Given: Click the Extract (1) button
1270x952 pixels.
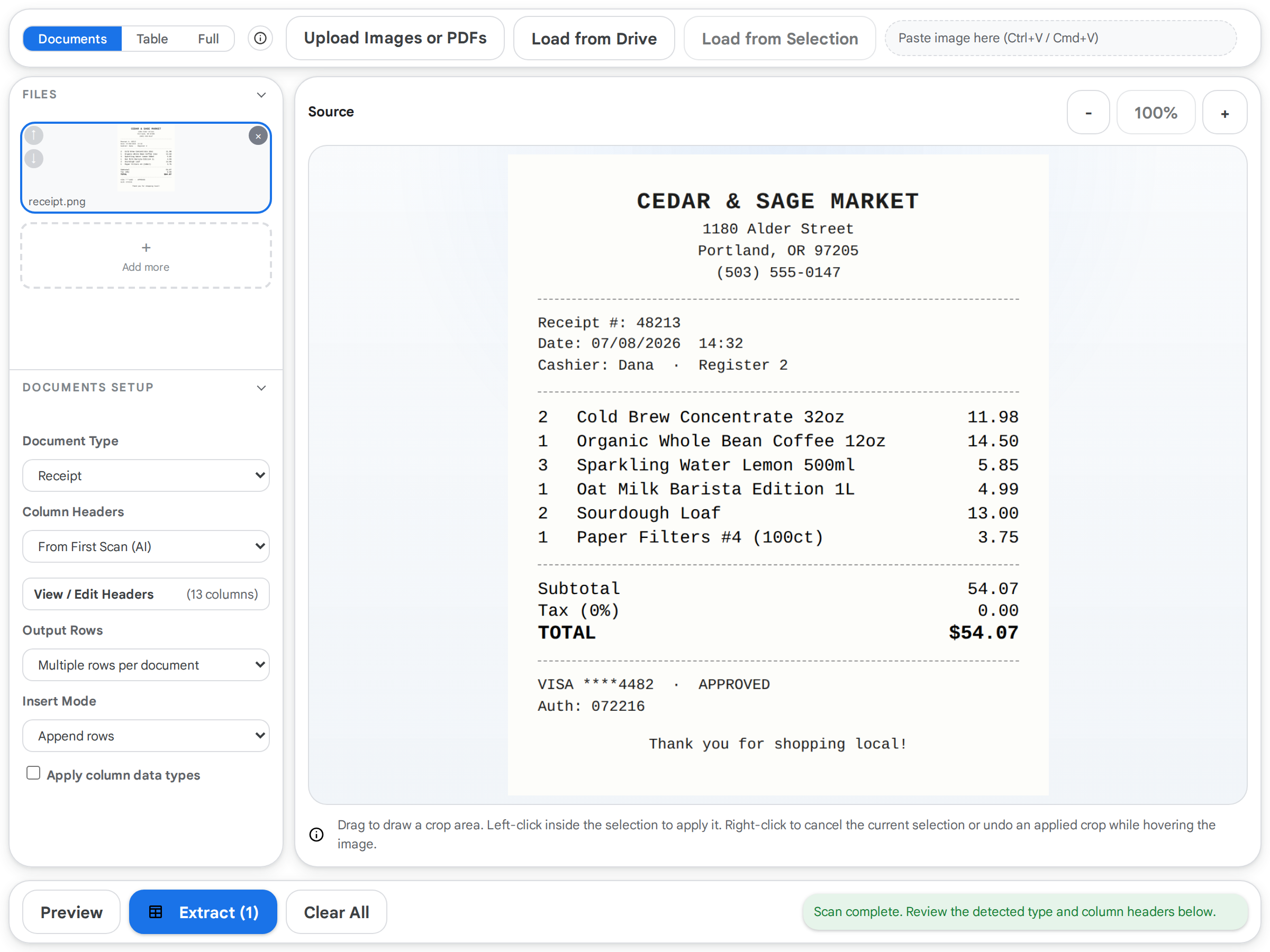Looking at the screenshot, I should pyautogui.click(x=203, y=912).
